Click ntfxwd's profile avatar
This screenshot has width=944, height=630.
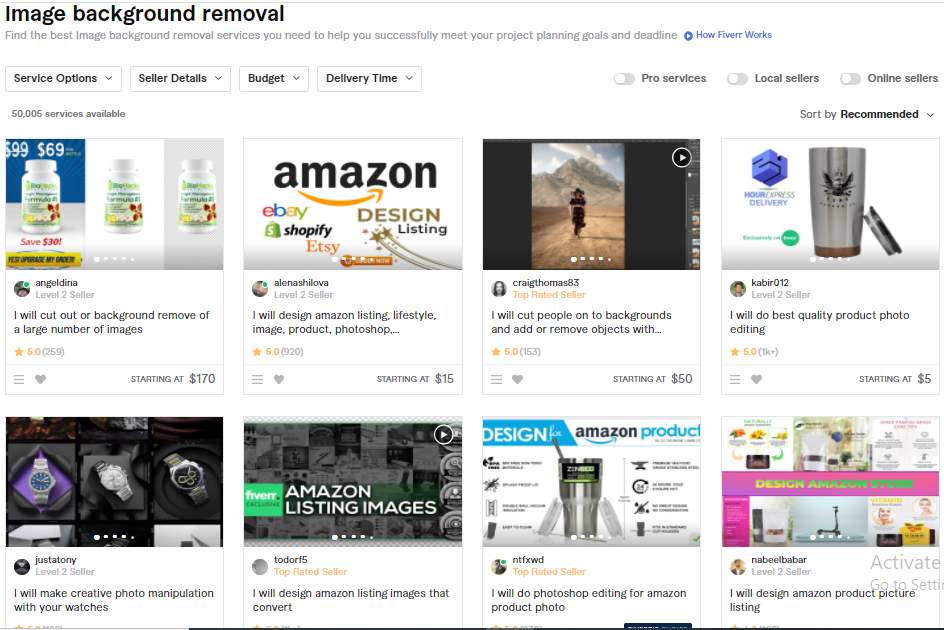point(499,566)
